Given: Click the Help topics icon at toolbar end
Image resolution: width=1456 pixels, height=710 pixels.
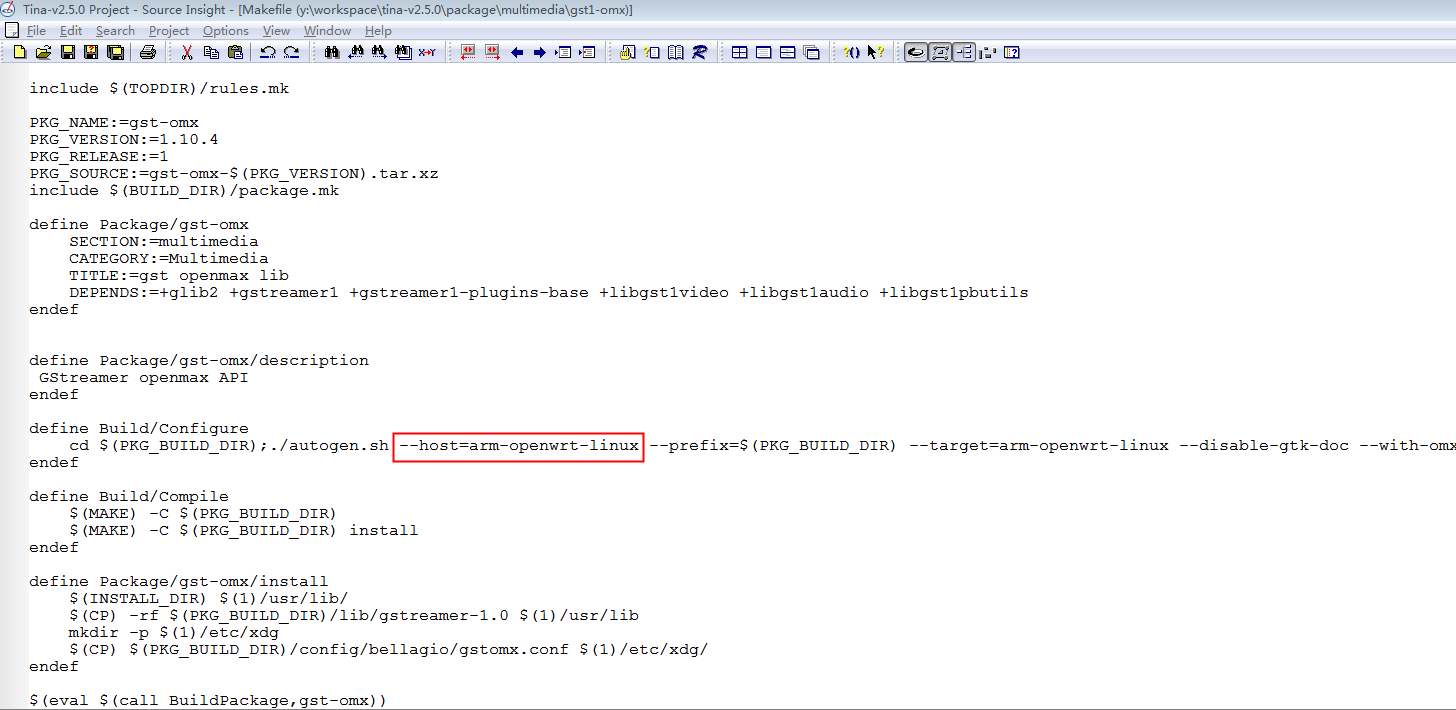Looking at the screenshot, I should tap(1012, 52).
